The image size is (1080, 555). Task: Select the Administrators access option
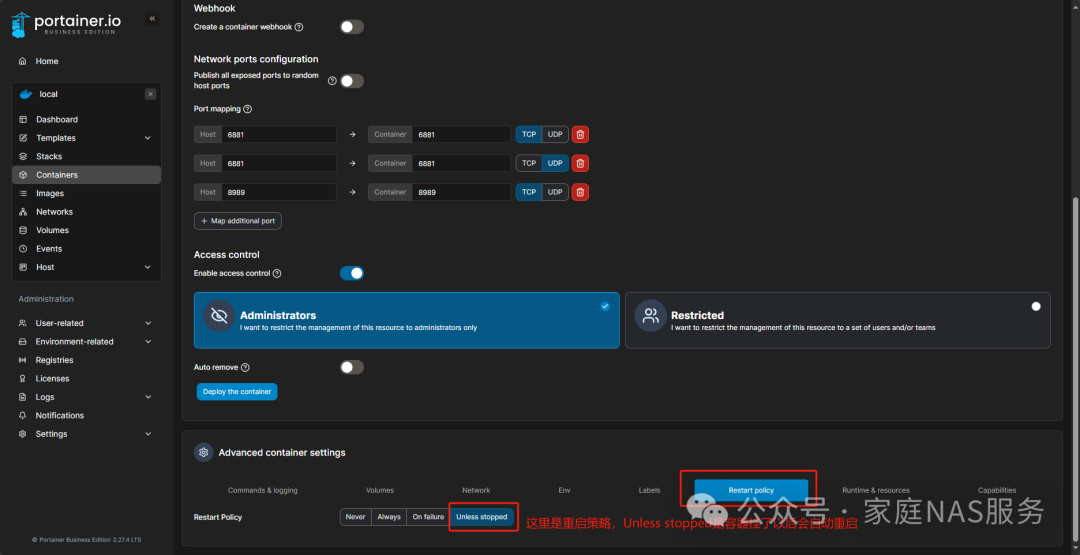[406, 320]
